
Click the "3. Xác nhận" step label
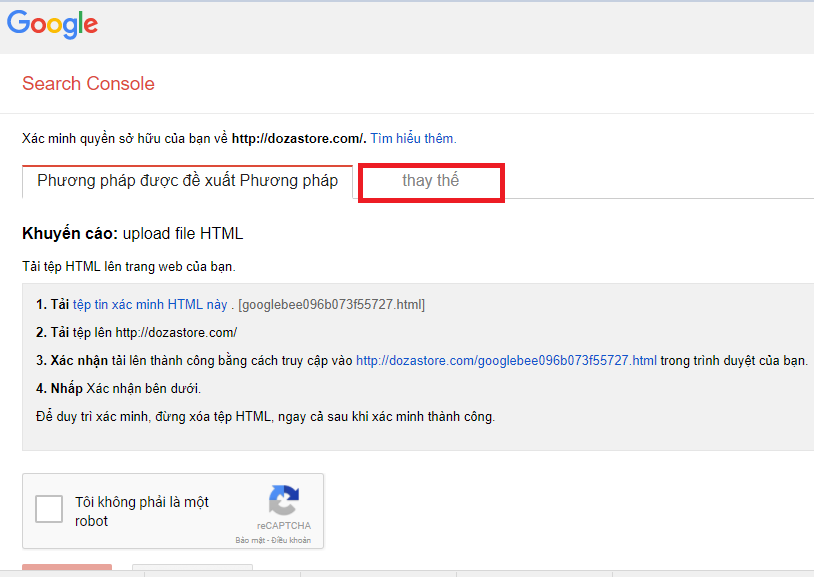pos(72,360)
